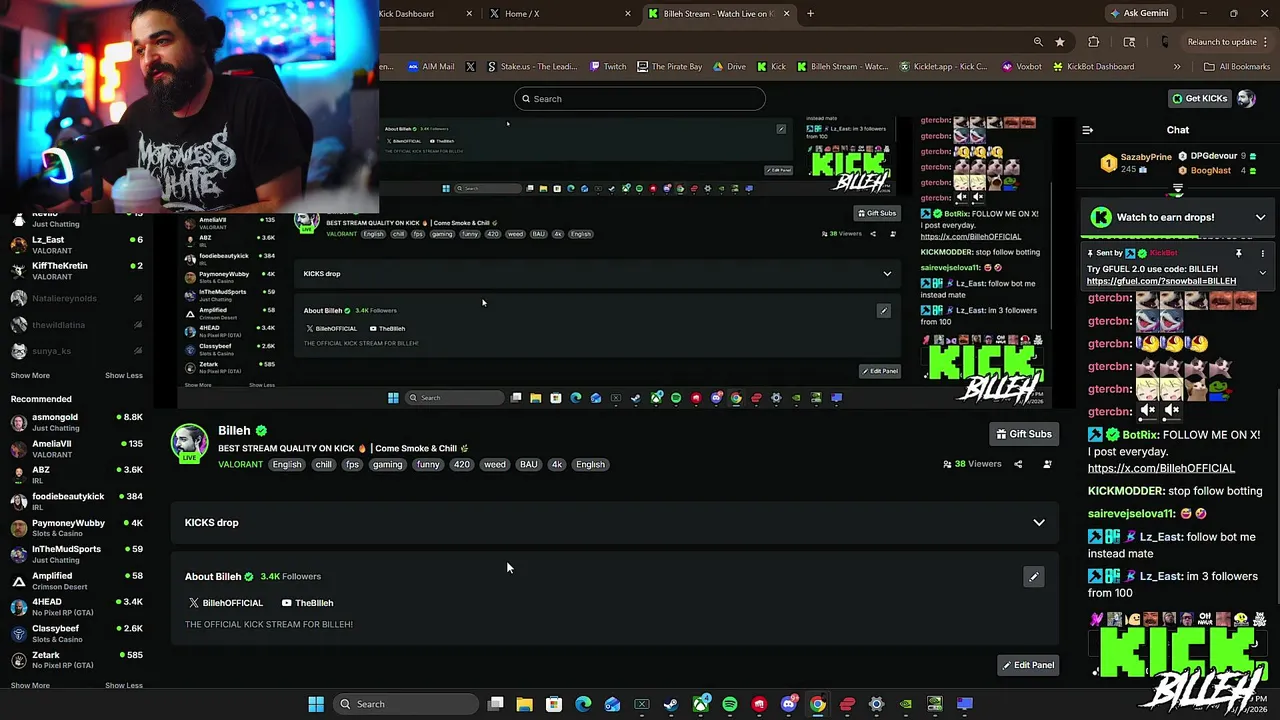Image resolution: width=1280 pixels, height=720 pixels.
Task: Edit About Billeh with the pencil icon
Action: [1034, 577]
